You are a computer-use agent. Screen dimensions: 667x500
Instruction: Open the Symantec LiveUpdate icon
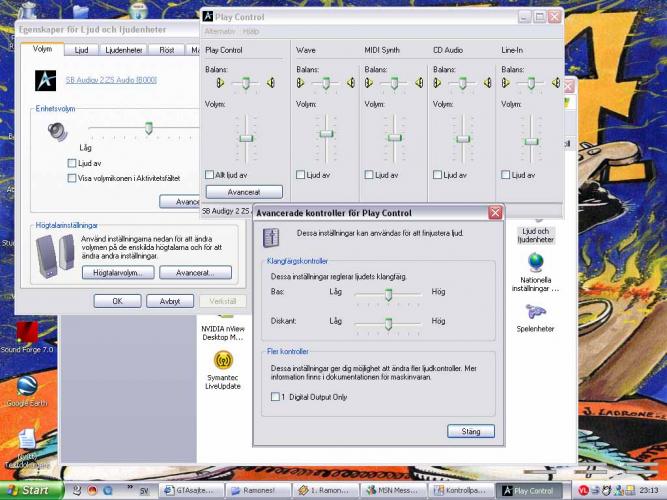click(x=224, y=361)
